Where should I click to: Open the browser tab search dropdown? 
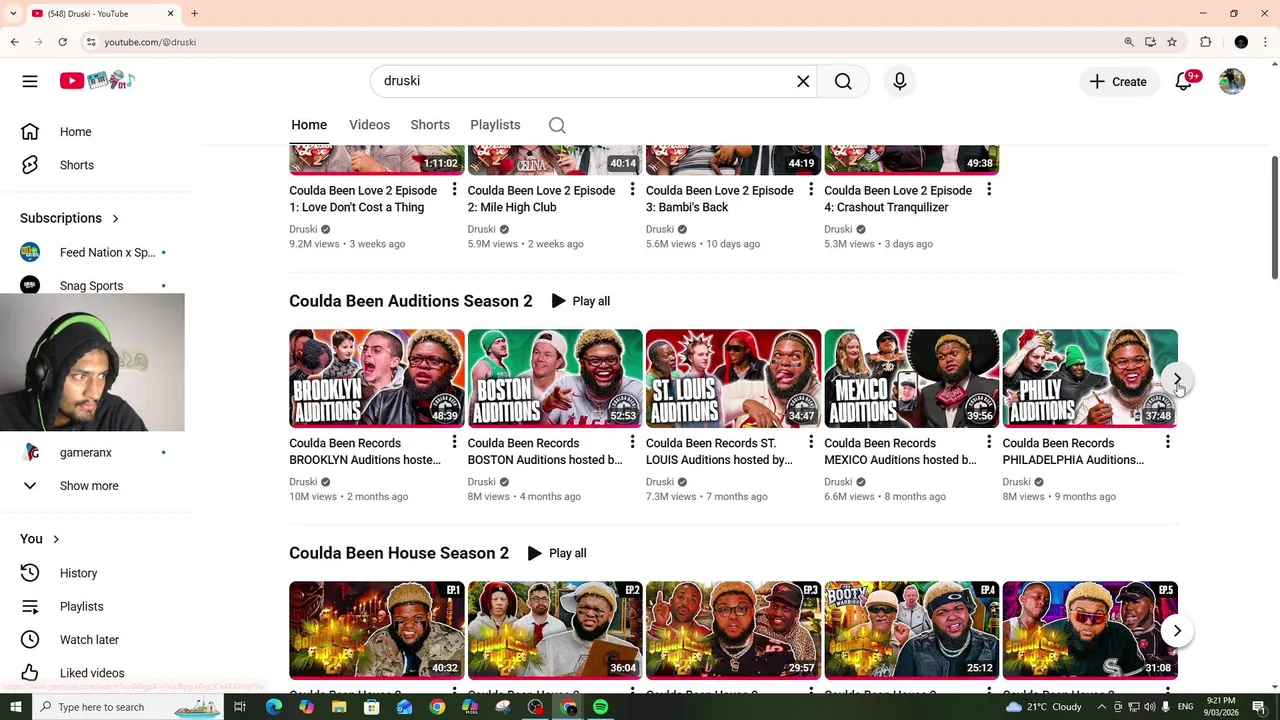(13, 13)
